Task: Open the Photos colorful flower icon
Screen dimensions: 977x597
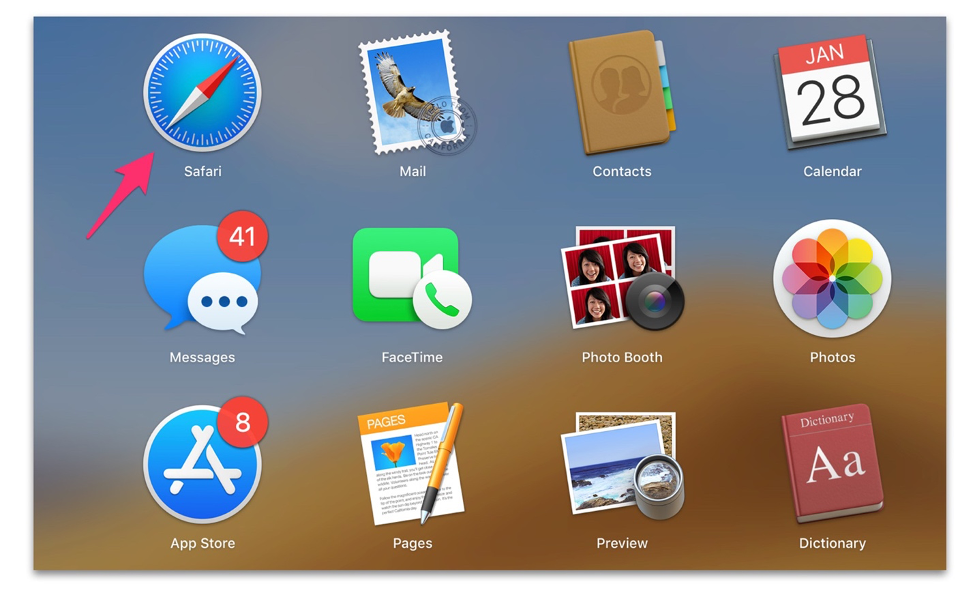Action: click(832, 278)
